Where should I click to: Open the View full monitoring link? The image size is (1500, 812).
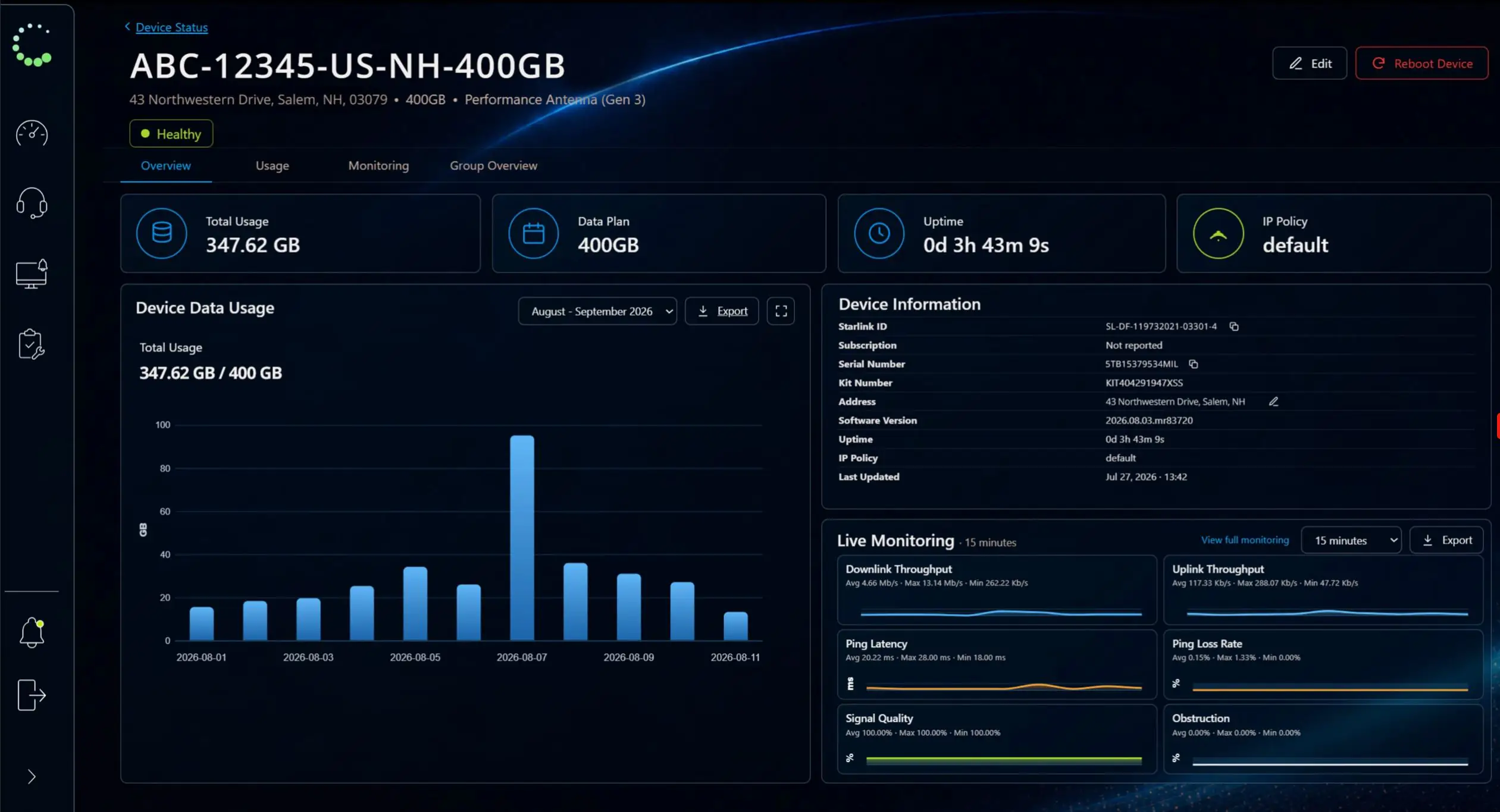pyautogui.click(x=1245, y=540)
